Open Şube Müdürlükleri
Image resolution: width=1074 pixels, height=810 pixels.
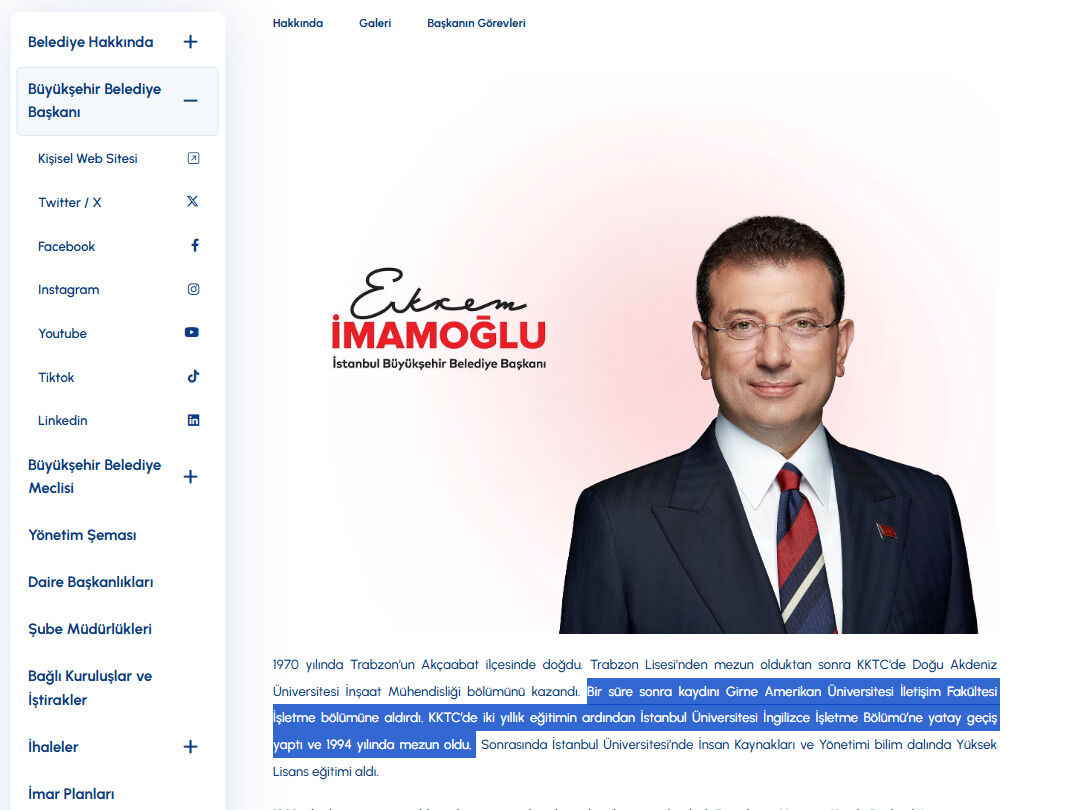click(x=92, y=628)
